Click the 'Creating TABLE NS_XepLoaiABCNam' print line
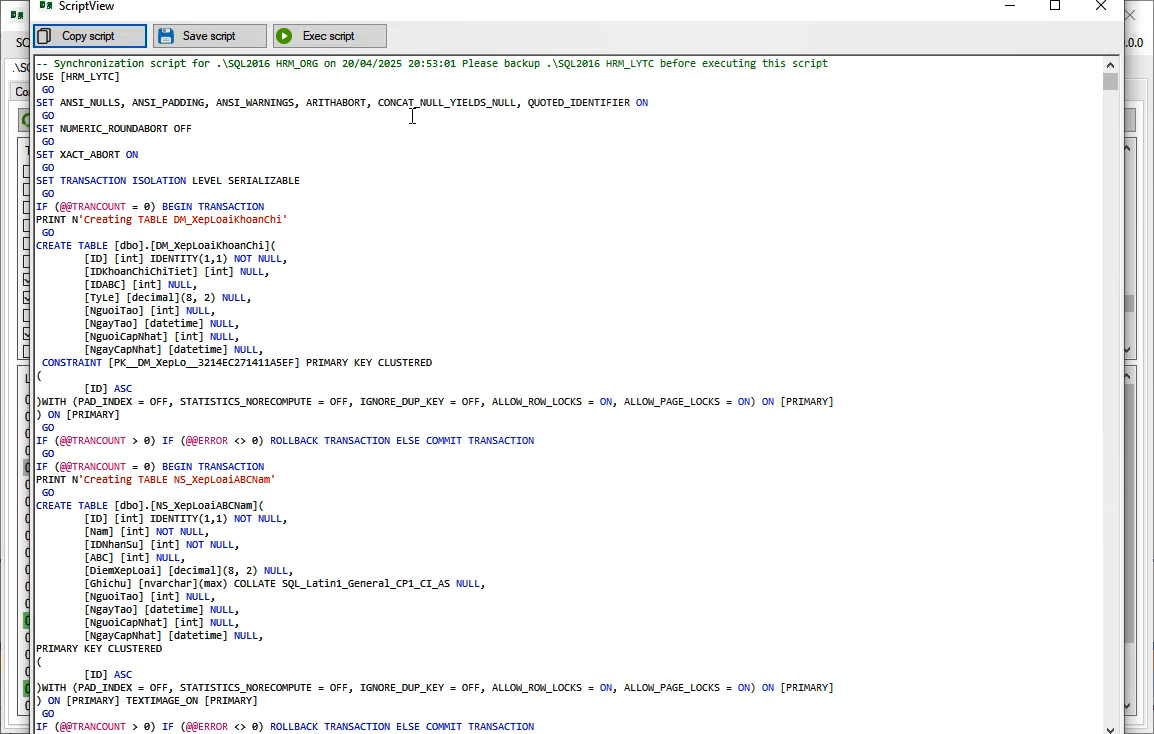This screenshot has height=734, width=1154. pos(155,479)
